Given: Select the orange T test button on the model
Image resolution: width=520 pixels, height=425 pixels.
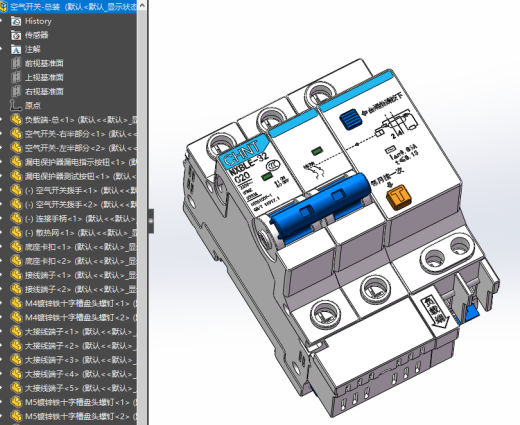Looking at the screenshot, I should (399, 197).
